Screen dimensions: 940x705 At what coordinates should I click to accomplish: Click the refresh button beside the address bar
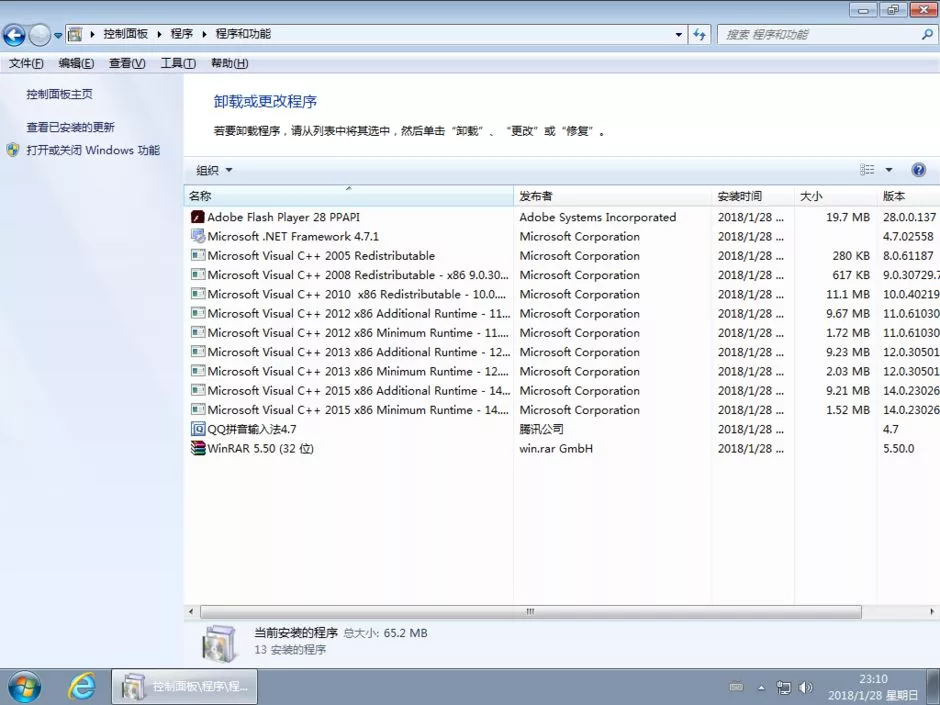point(700,33)
